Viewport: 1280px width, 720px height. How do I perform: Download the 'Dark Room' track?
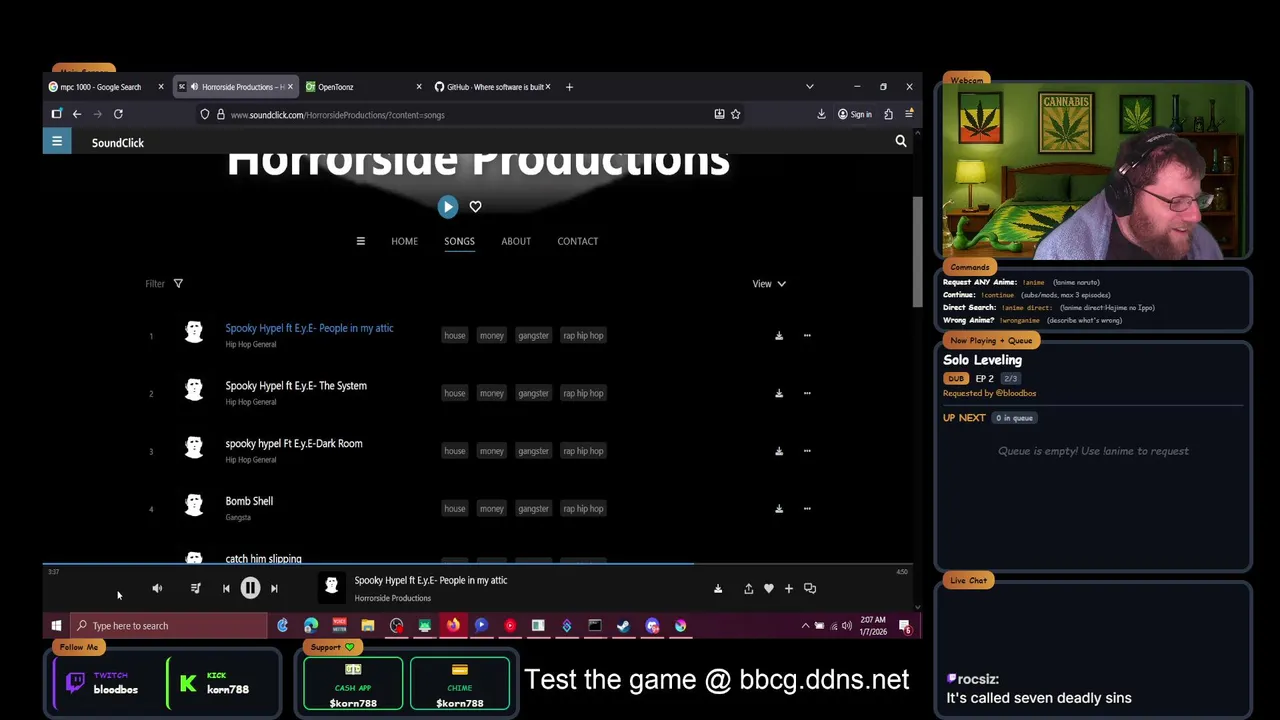779,451
